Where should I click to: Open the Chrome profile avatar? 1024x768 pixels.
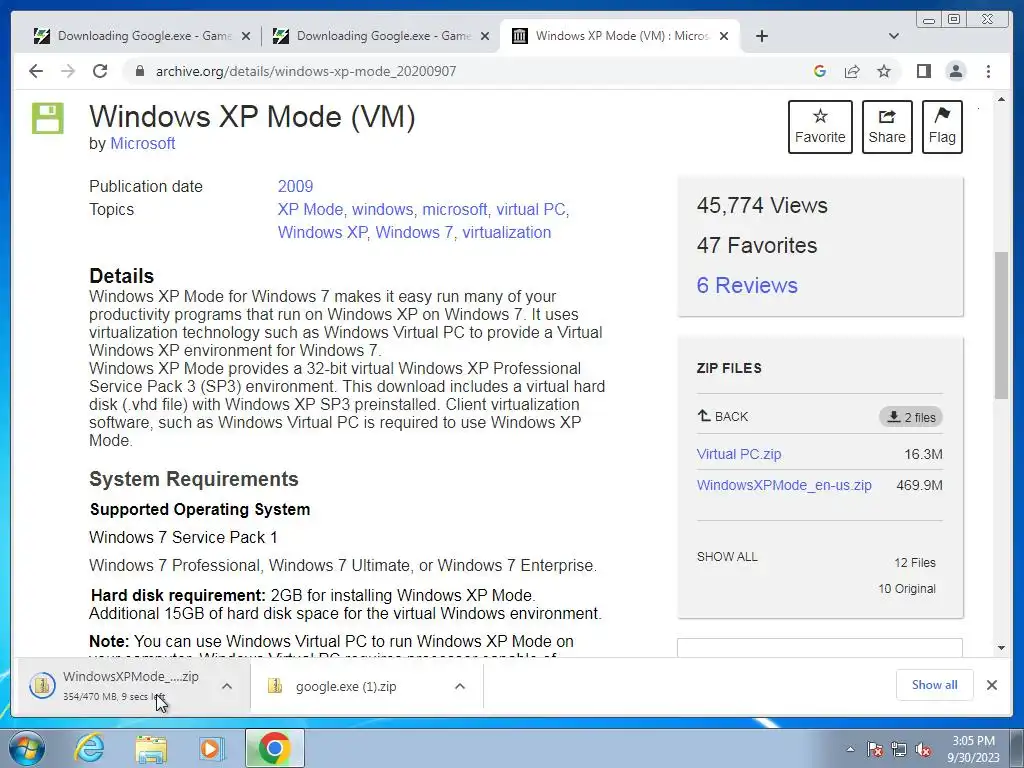[x=956, y=71]
